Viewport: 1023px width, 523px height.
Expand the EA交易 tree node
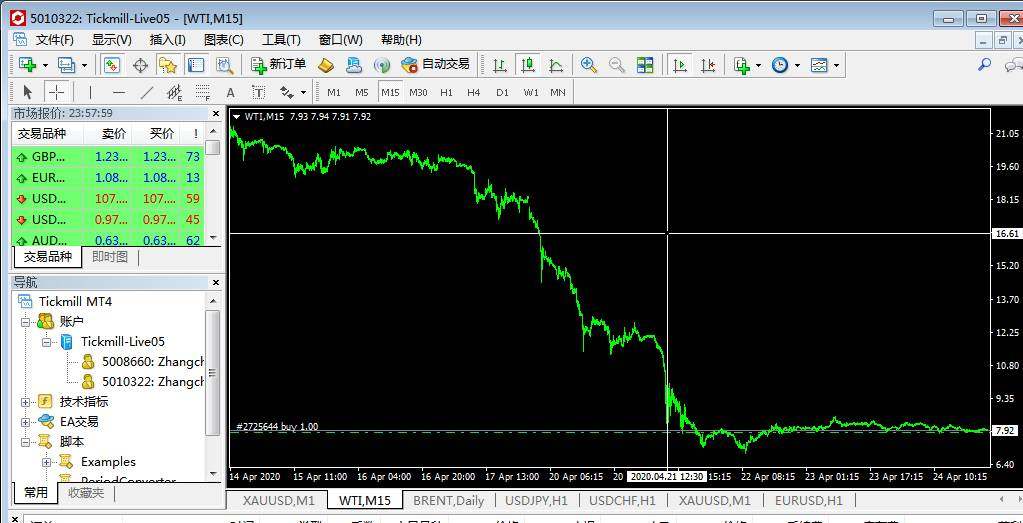point(26,422)
